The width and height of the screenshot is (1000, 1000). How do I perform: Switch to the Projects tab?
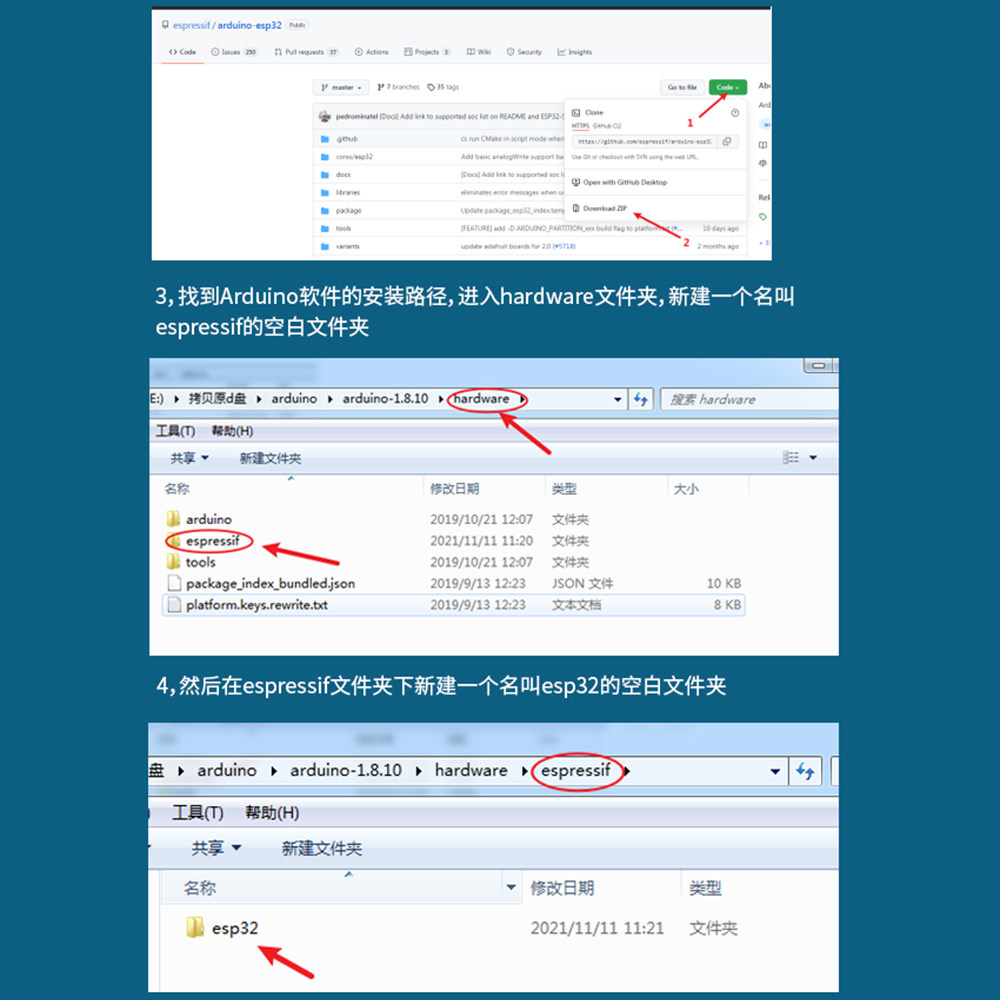(x=427, y=52)
